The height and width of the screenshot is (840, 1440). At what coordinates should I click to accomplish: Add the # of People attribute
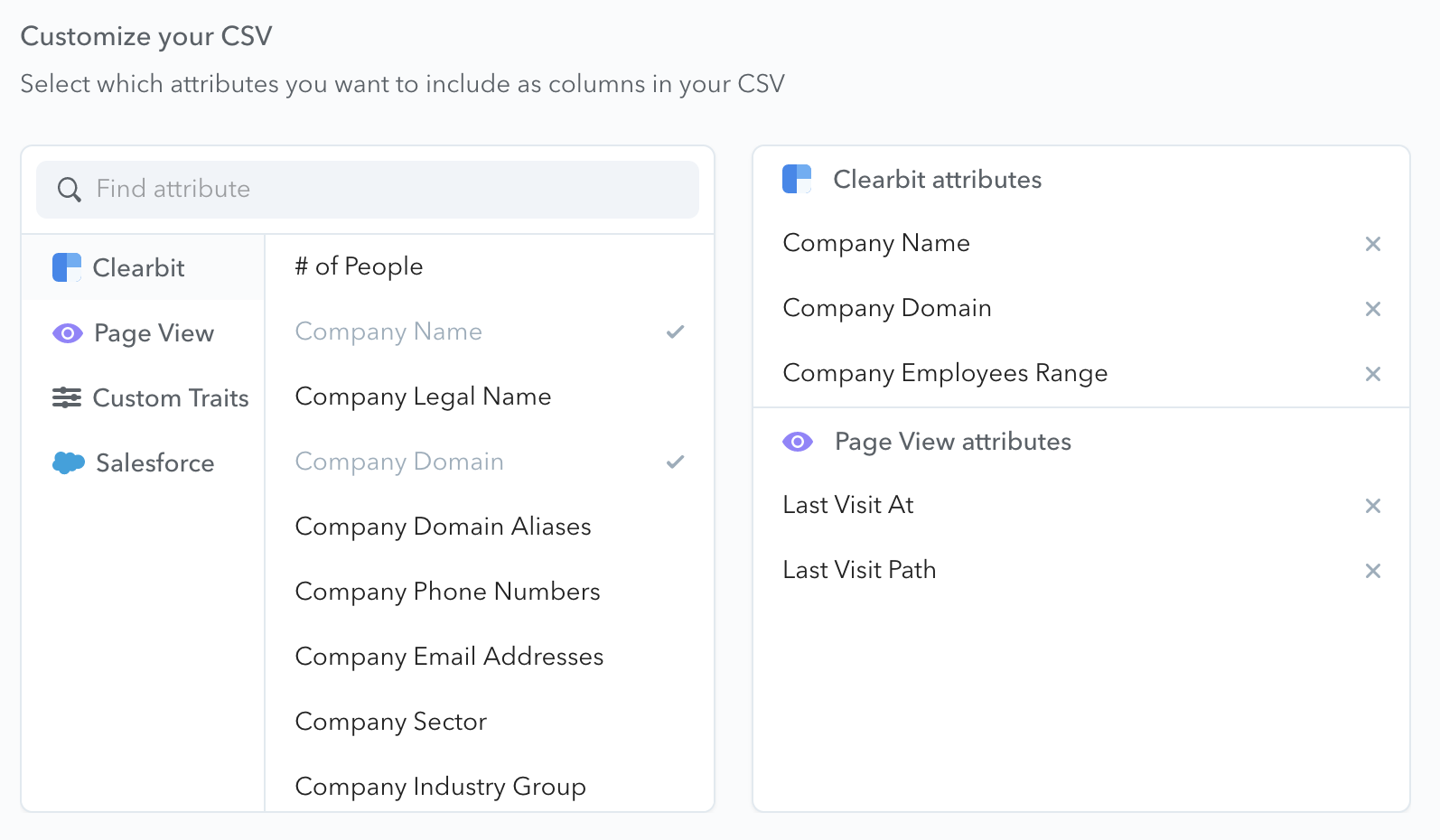[x=490, y=266]
